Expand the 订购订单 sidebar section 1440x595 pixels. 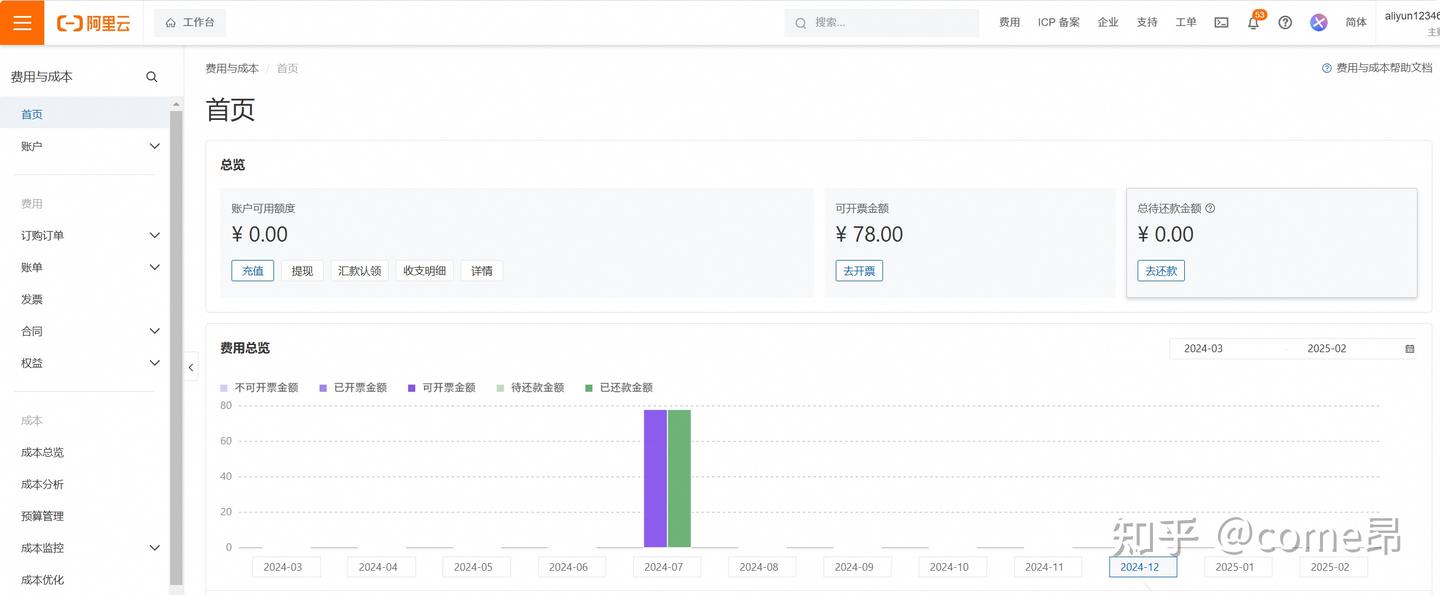pos(85,235)
